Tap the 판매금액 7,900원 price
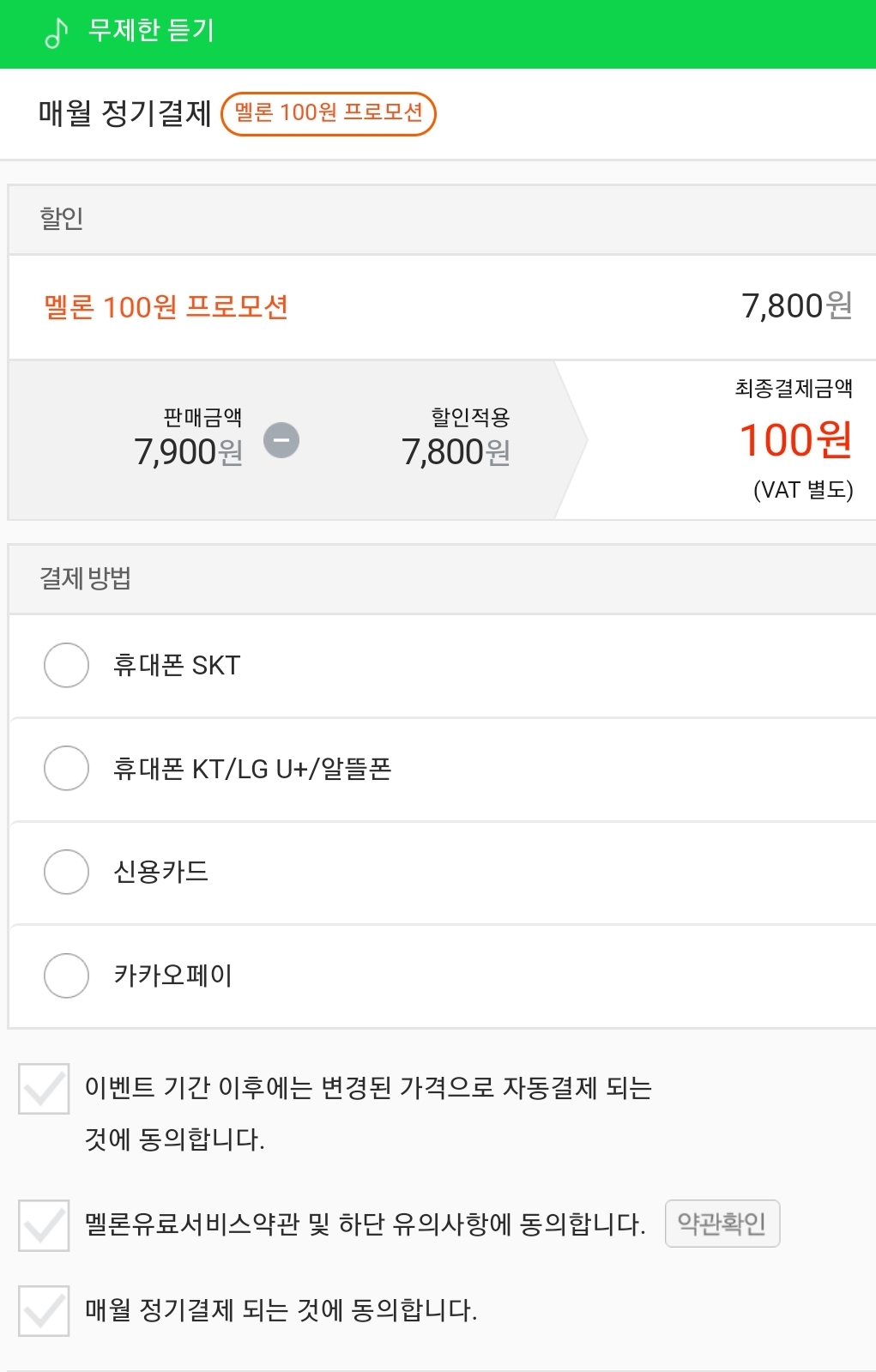This screenshot has height=1372, width=876. point(189,452)
